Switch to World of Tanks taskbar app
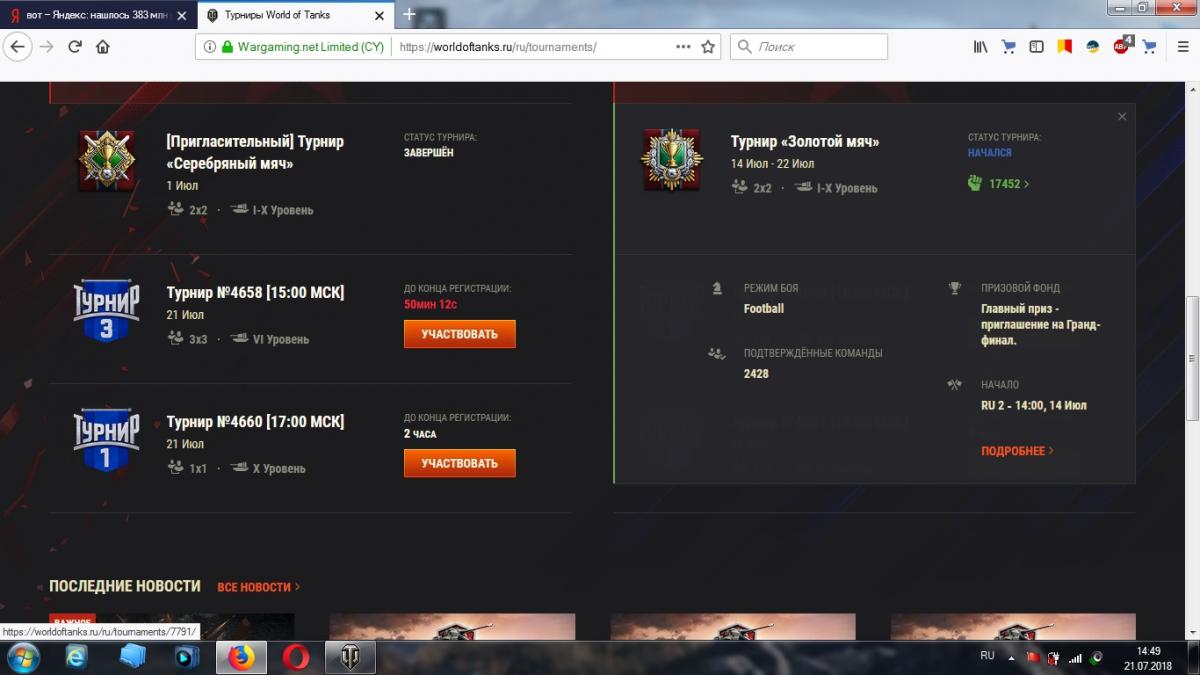 (x=350, y=657)
